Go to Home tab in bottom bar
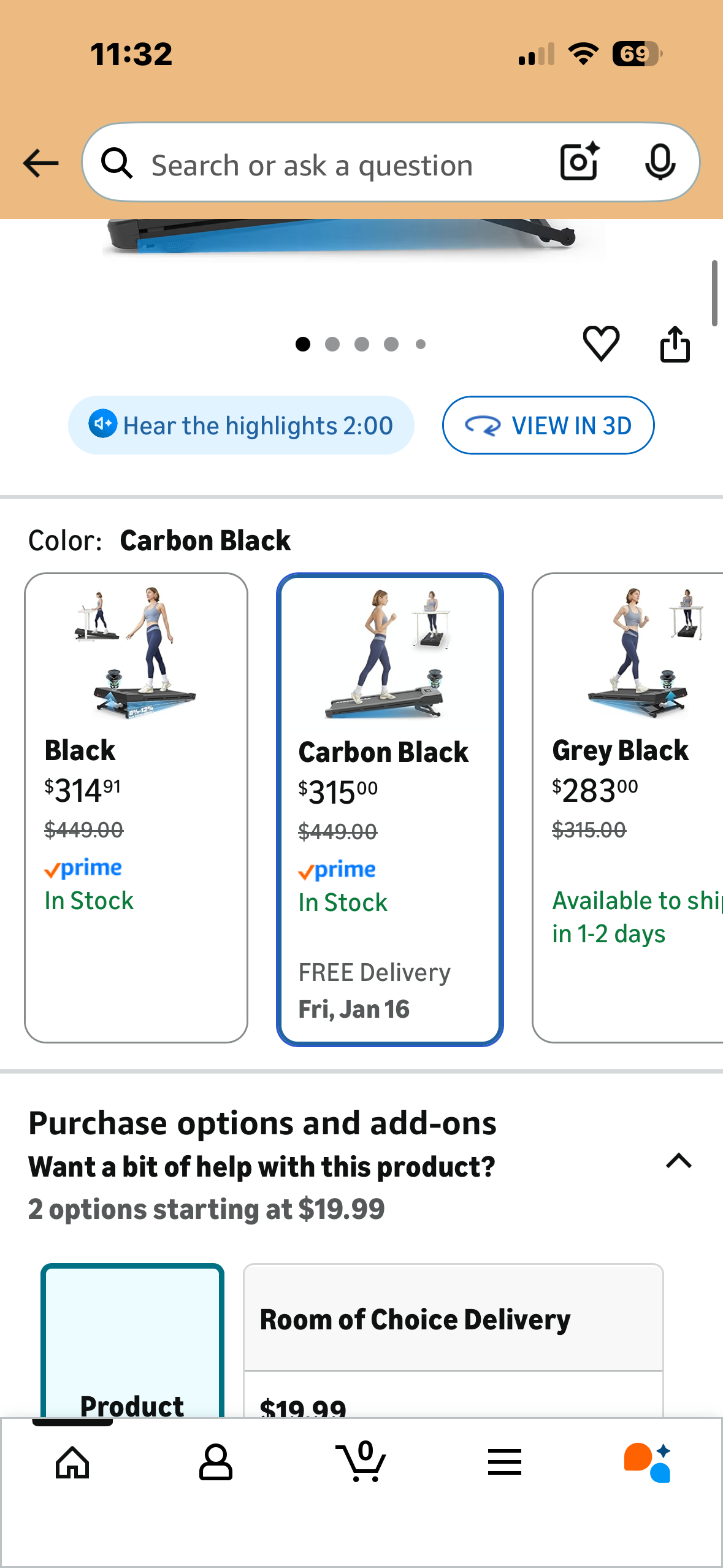 [72, 1462]
